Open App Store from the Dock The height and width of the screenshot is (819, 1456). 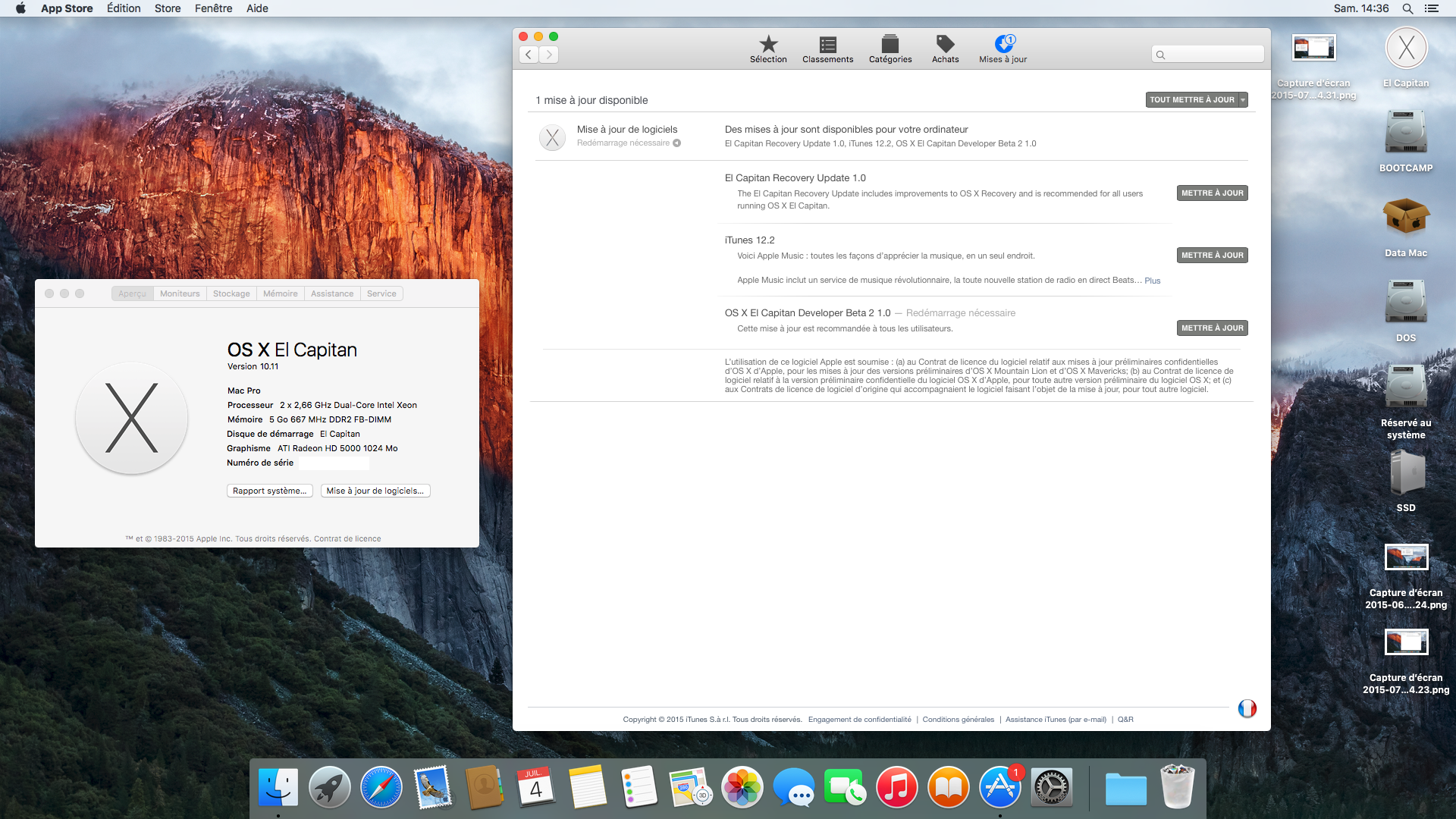coord(1000,787)
